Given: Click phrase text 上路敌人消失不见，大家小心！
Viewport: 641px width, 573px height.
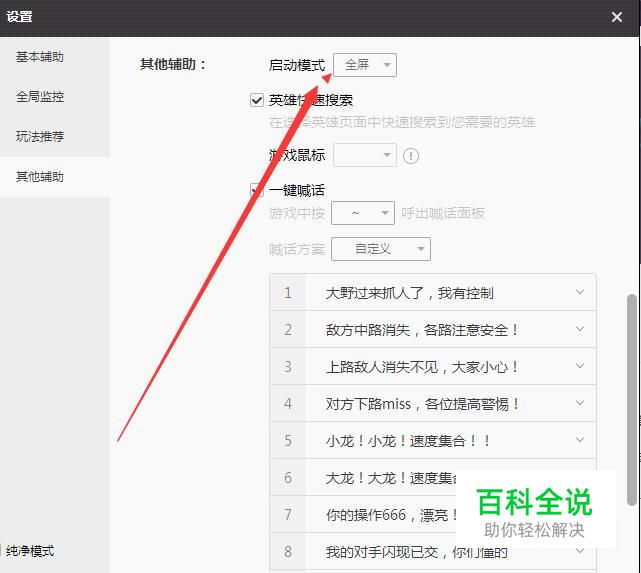Looking at the screenshot, I should [422, 367].
